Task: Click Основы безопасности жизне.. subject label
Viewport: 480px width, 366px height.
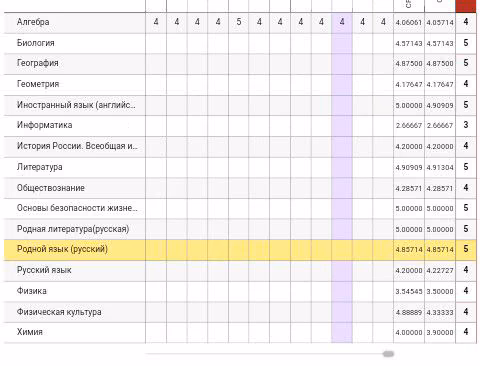Action: [x=77, y=208]
